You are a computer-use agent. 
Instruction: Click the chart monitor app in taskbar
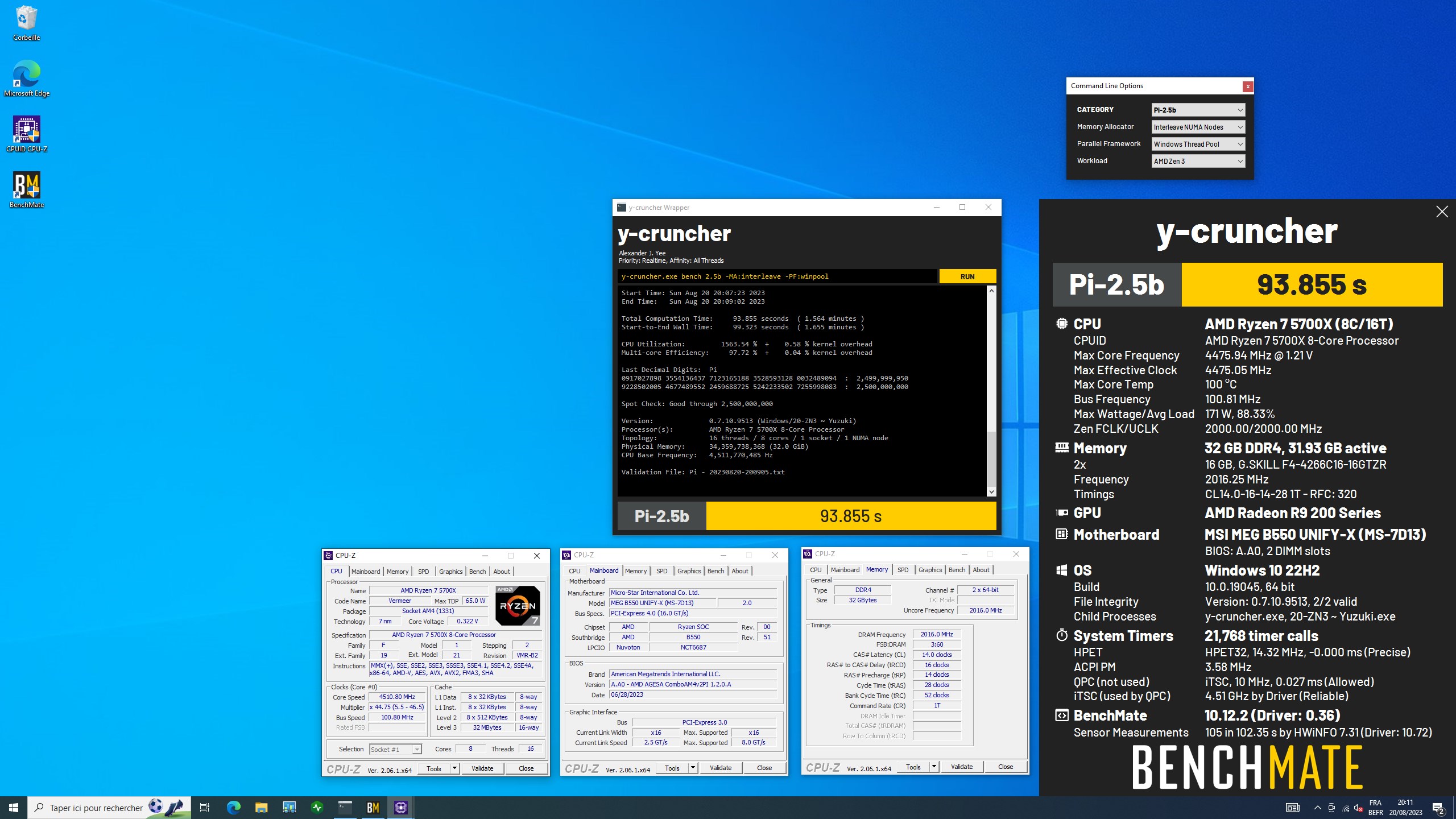point(289,808)
